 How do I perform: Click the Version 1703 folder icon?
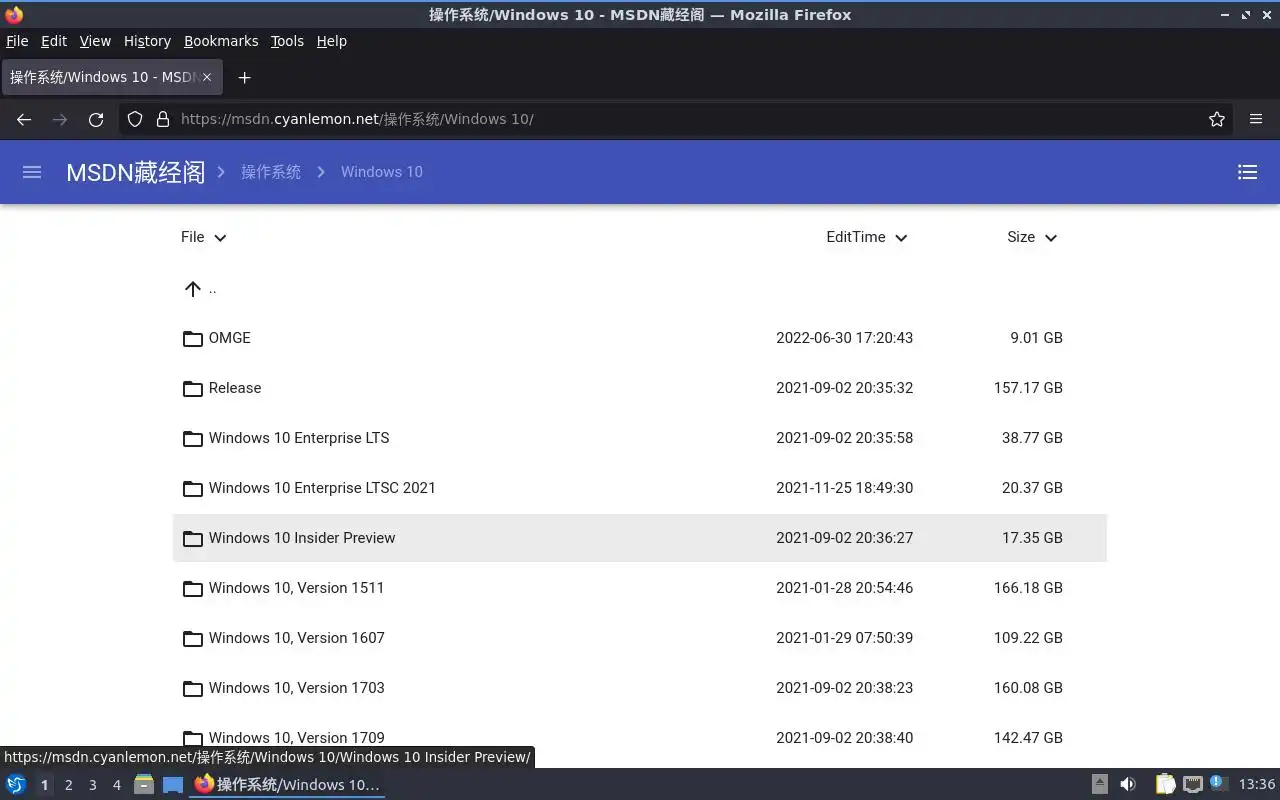pyautogui.click(x=193, y=688)
